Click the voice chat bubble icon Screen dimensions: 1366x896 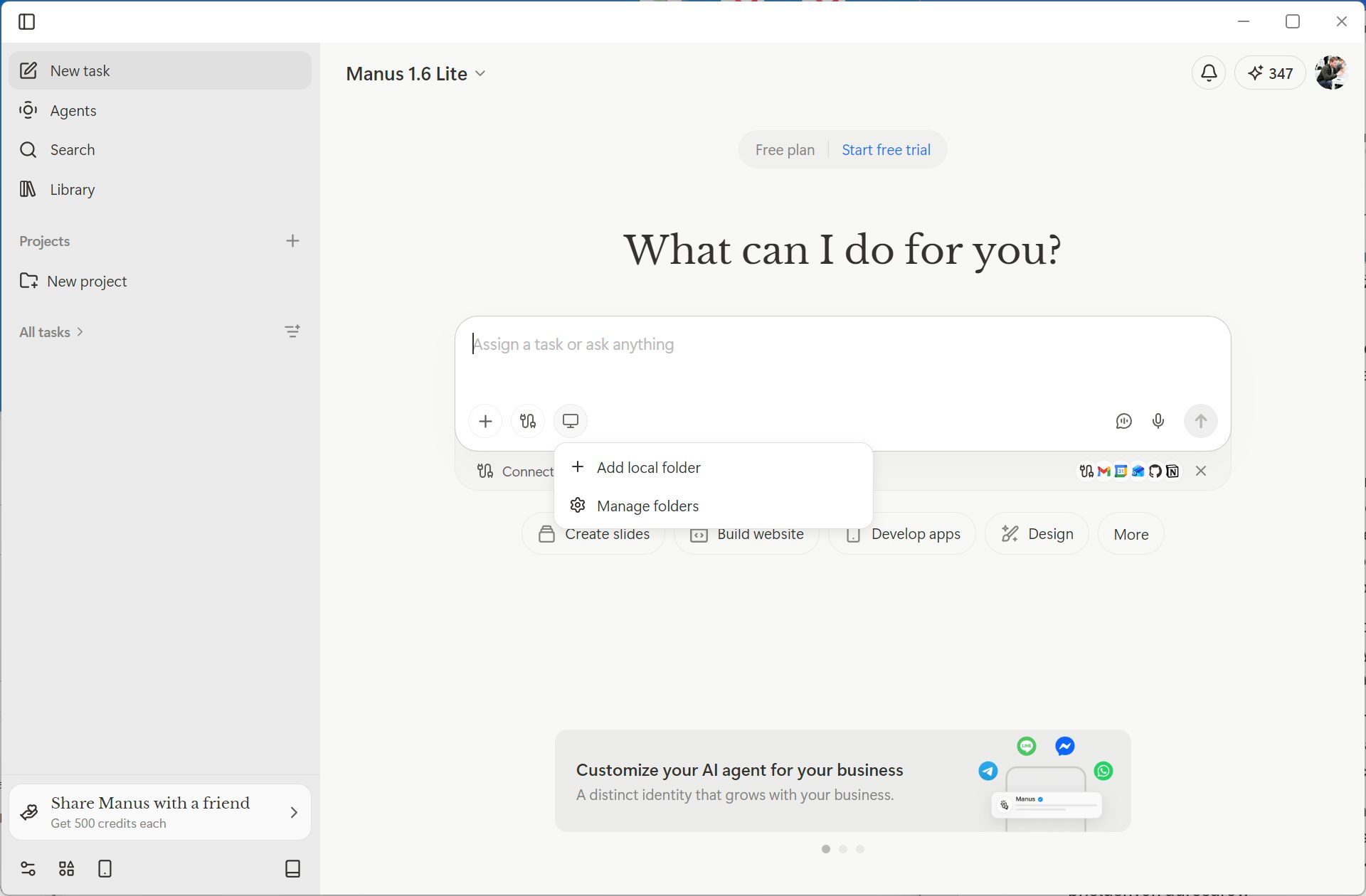[1123, 421]
